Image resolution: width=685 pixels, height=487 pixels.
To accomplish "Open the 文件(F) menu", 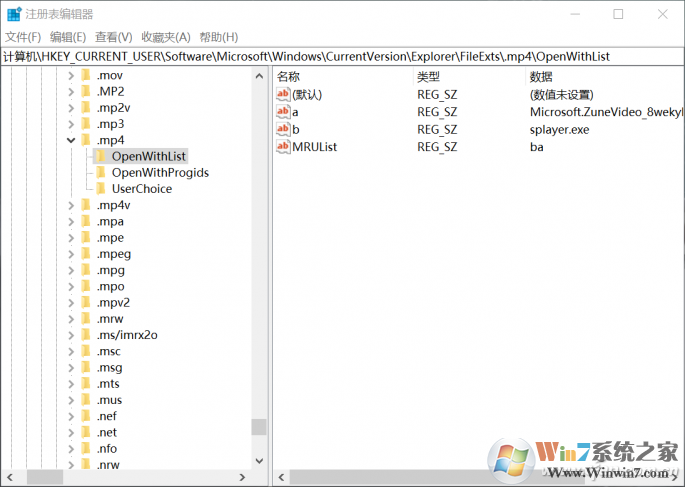I will [22, 37].
